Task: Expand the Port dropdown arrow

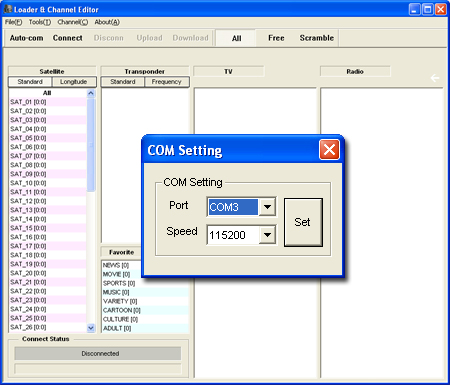Action: click(x=267, y=207)
